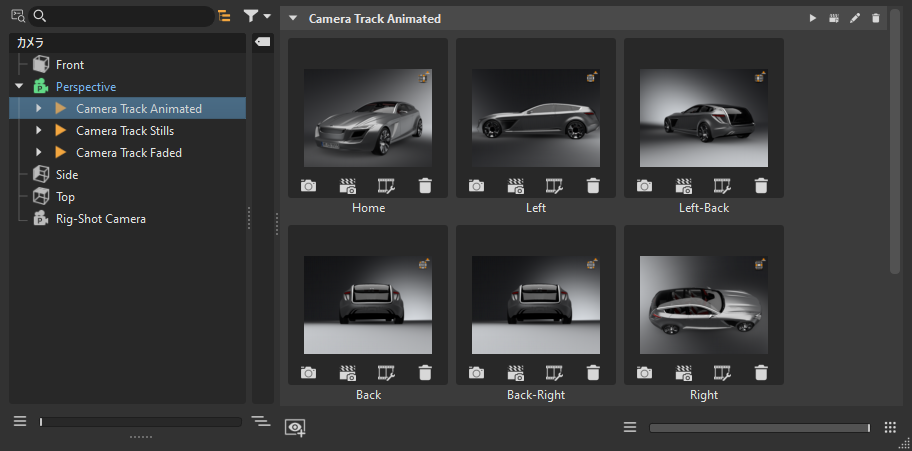This screenshot has height=451, width=912.
Task: Click the pencil edit icon in the header
Action: 855,19
